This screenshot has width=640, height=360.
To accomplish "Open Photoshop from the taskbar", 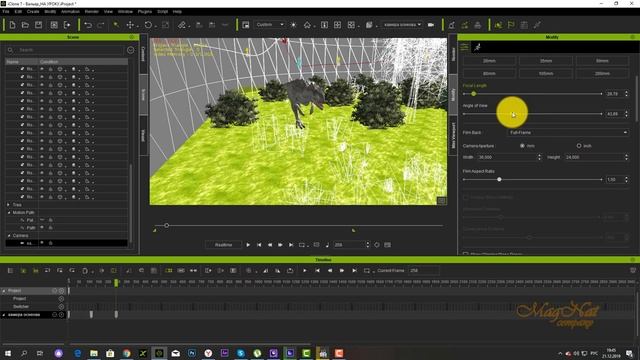I will (x=192, y=353).
